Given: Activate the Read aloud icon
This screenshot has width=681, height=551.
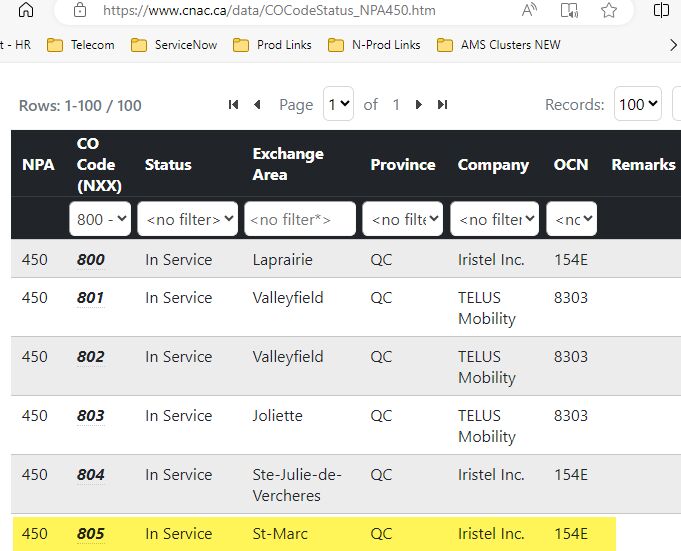Looking at the screenshot, I should click(x=529, y=10).
